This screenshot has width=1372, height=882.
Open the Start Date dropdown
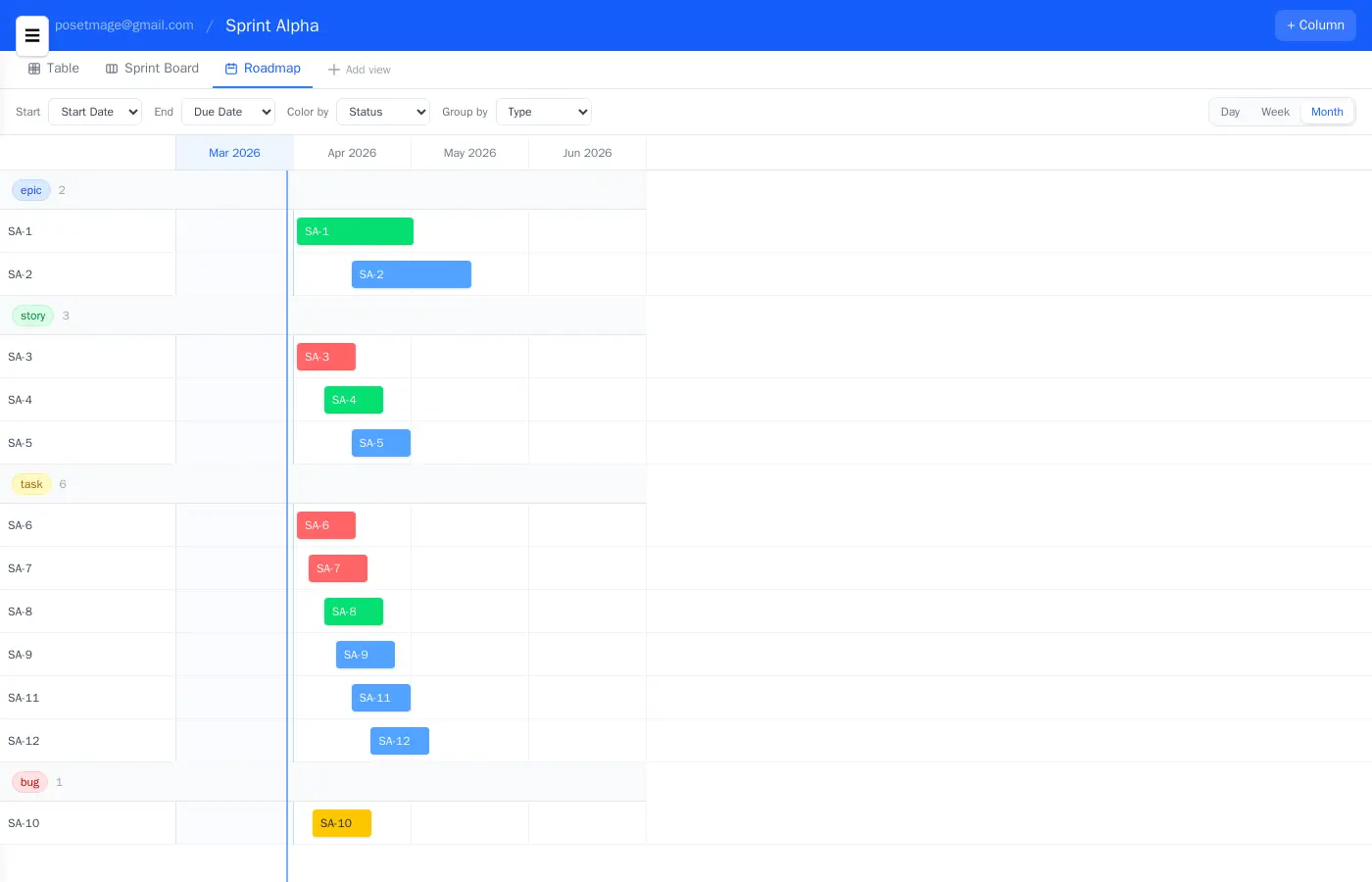tap(95, 112)
